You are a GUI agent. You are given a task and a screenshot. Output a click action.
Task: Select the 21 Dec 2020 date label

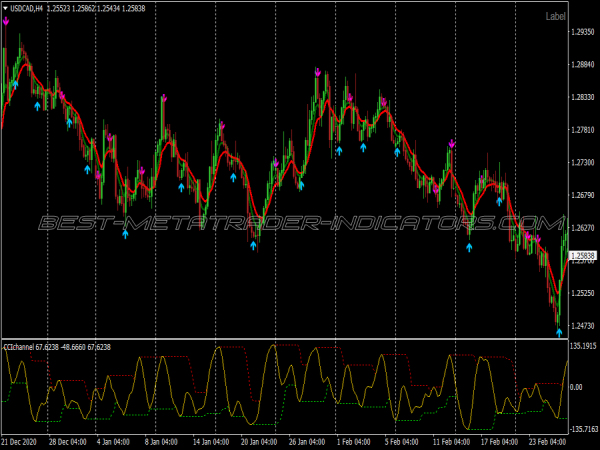point(20,441)
